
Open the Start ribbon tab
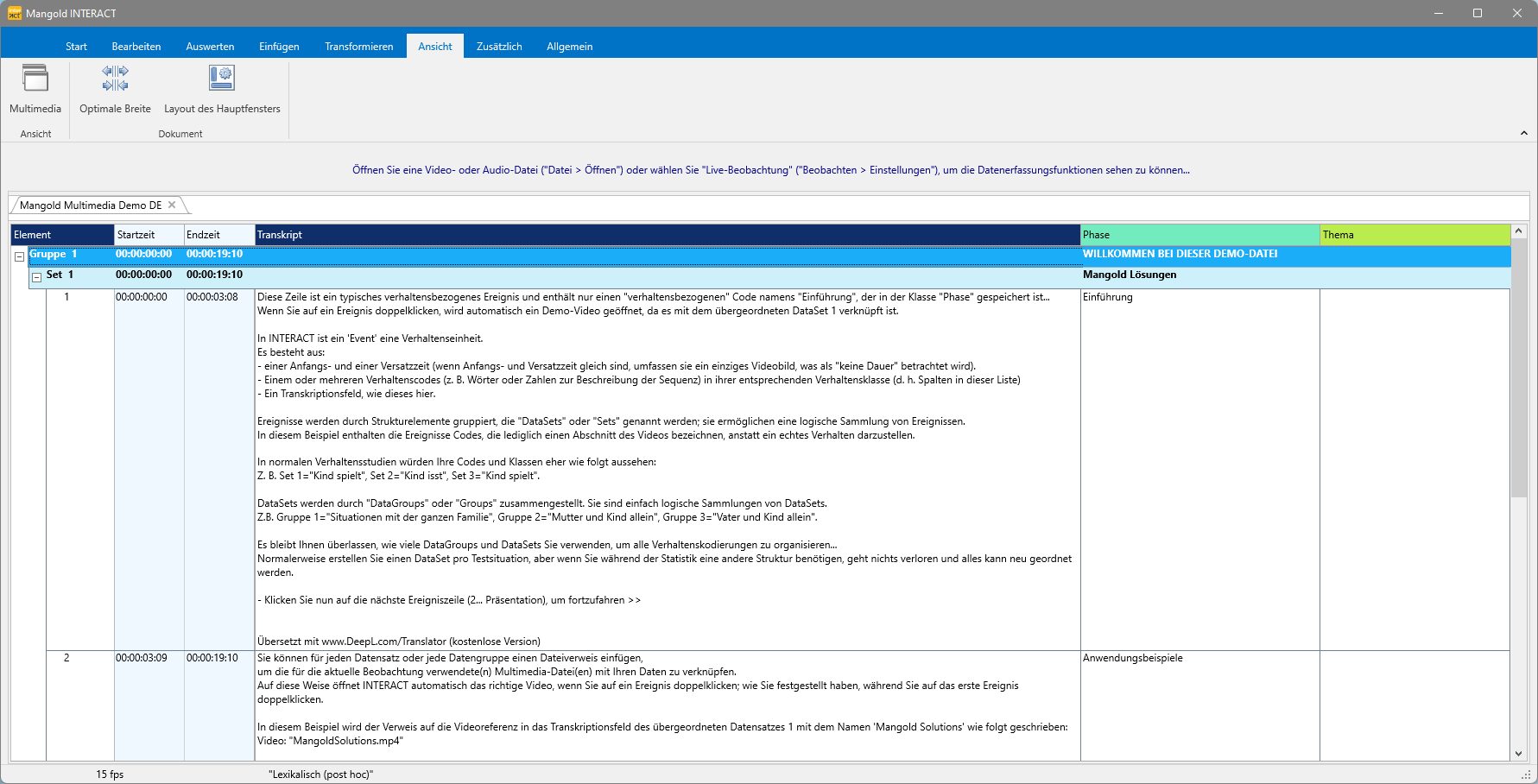click(76, 47)
